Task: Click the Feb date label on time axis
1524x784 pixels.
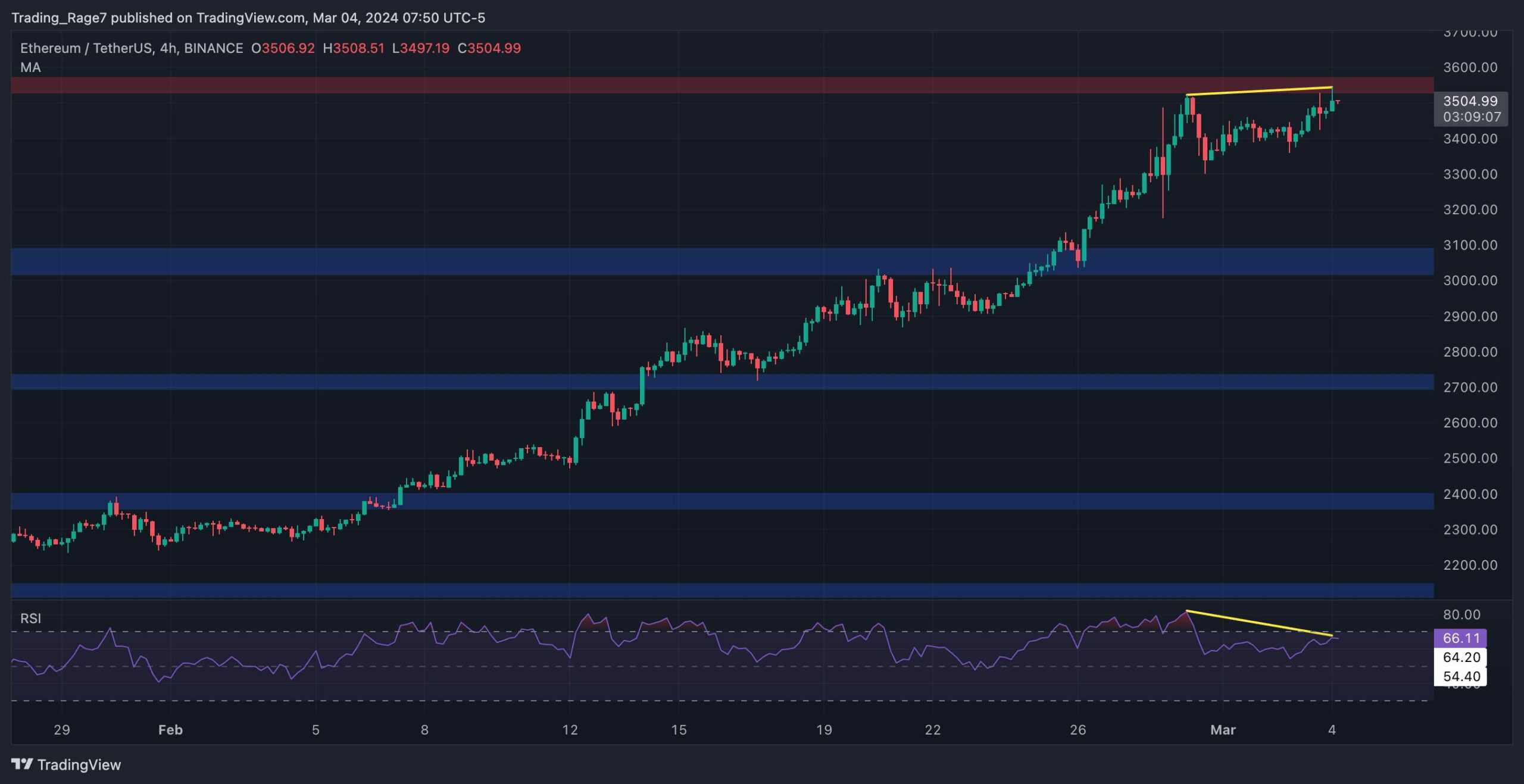Action: point(170,730)
